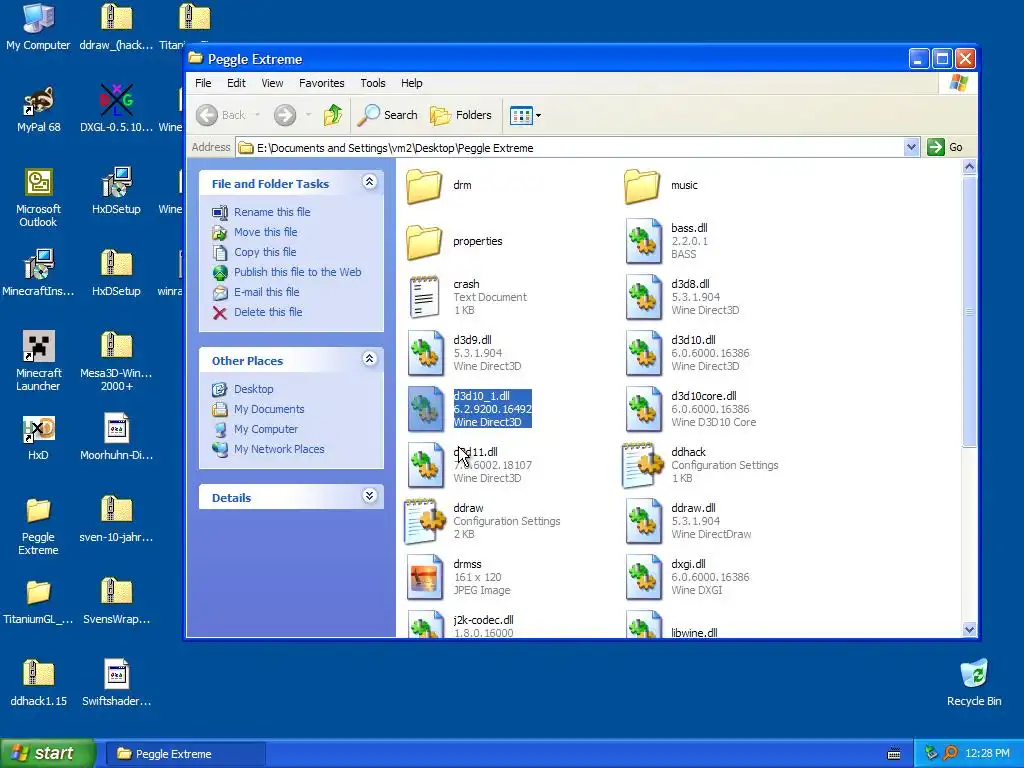Open the Views dropdown arrow
The width and height of the screenshot is (1024, 768).
point(538,116)
